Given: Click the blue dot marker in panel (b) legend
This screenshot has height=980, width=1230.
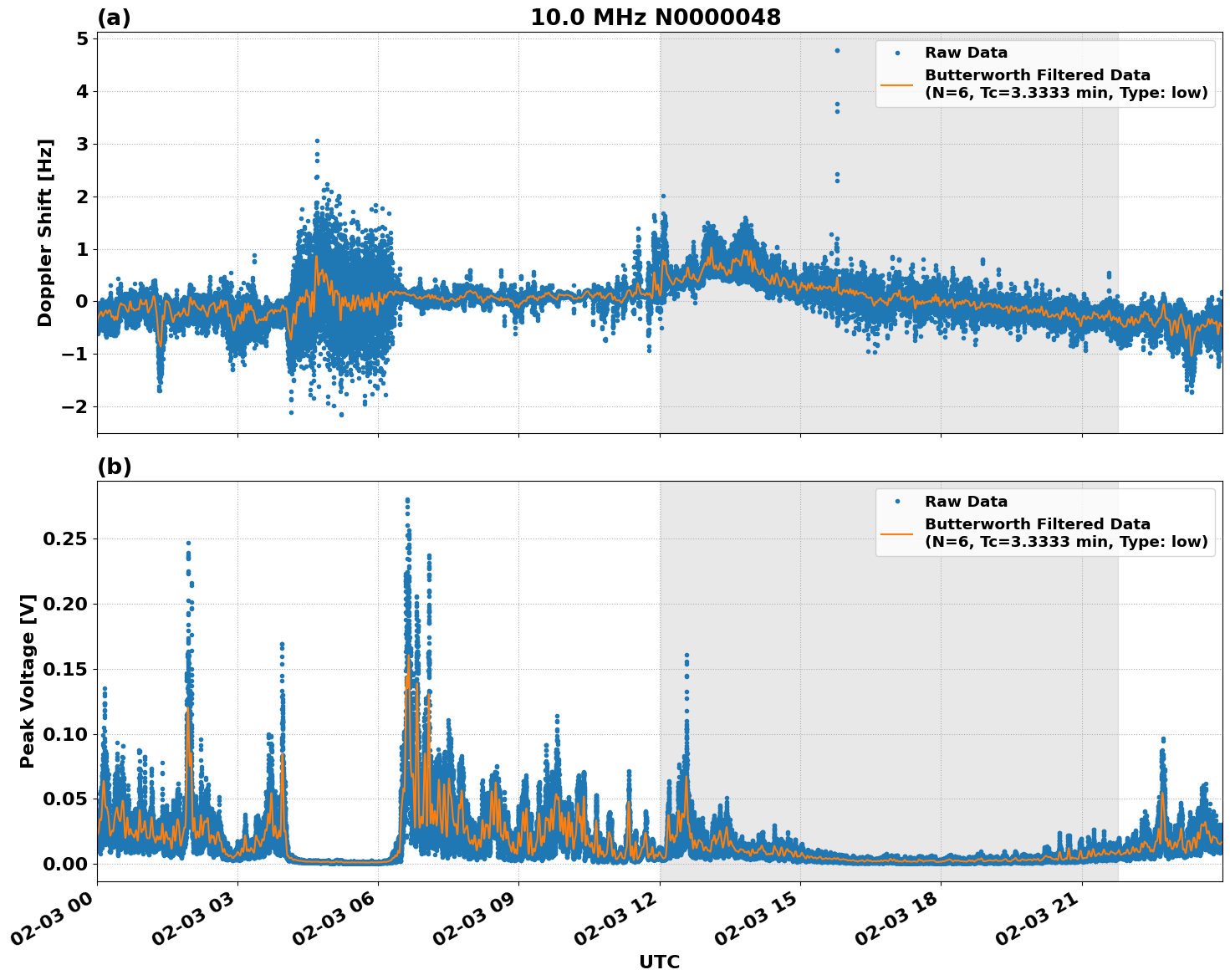Looking at the screenshot, I should click(x=897, y=502).
